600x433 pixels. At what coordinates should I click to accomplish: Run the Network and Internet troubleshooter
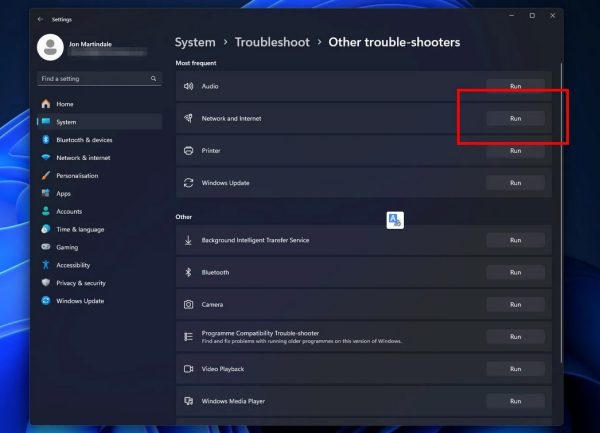pos(515,119)
